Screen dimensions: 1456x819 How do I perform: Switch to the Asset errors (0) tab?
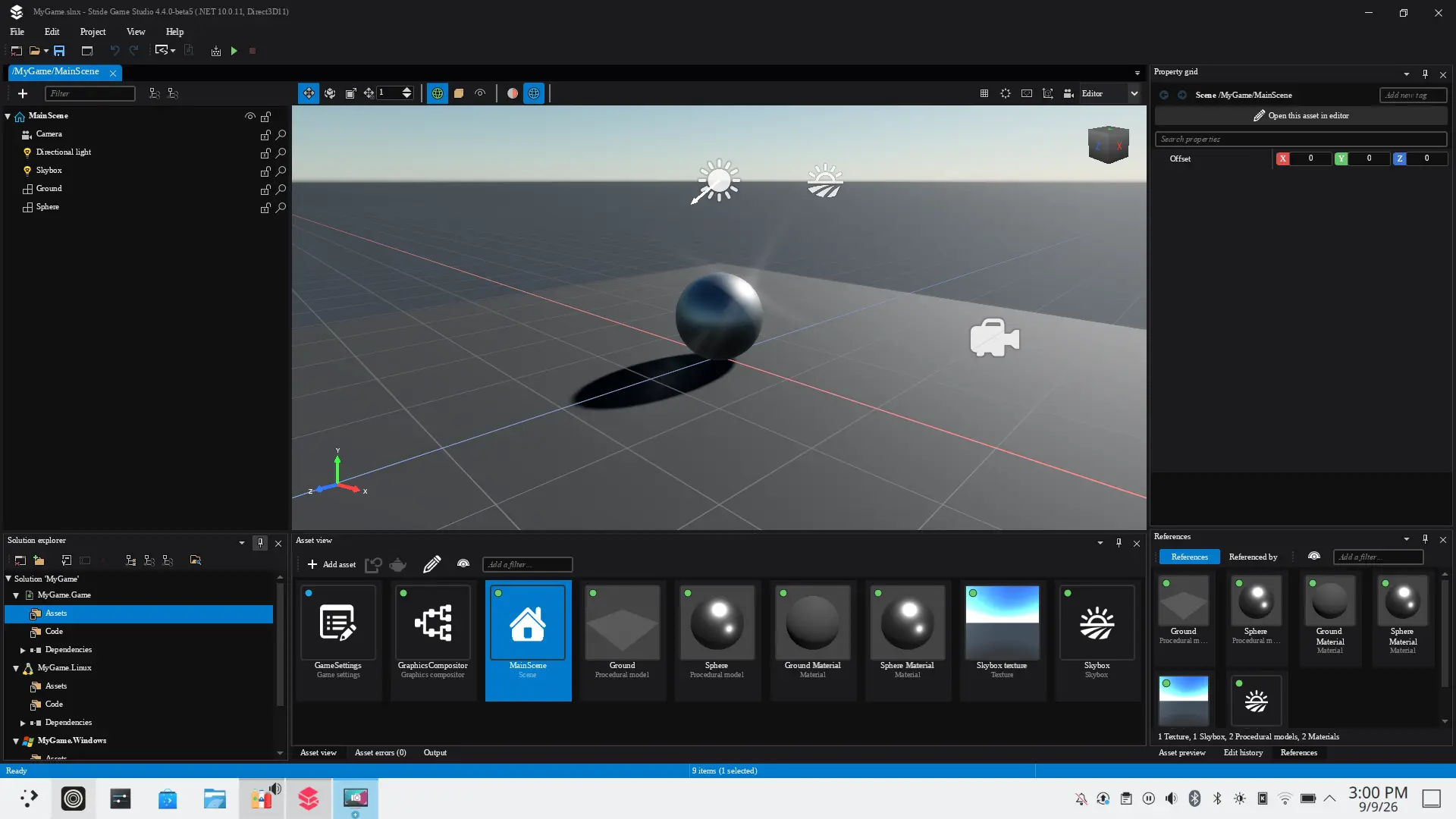click(380, 753)
